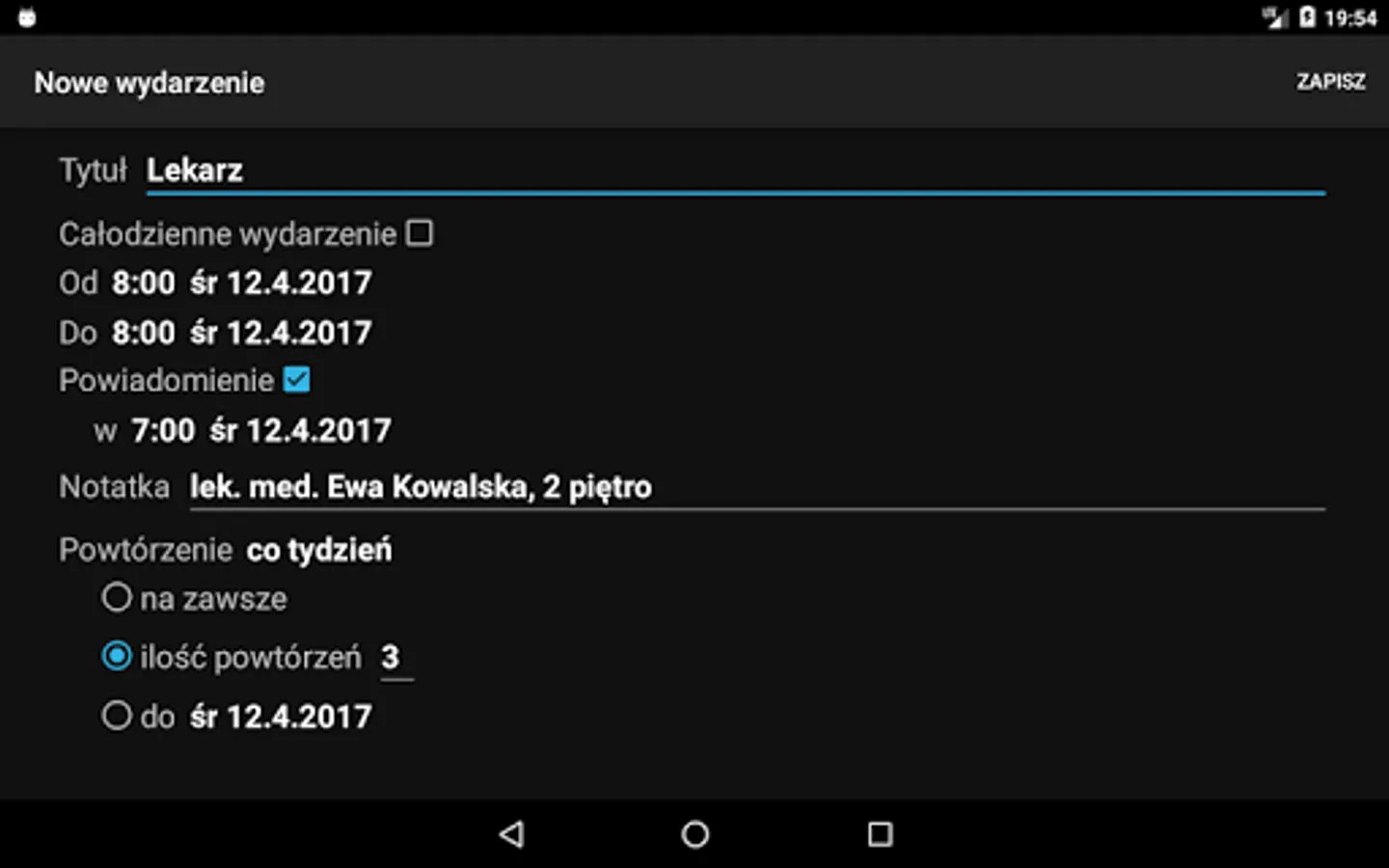Enable the Całodzienne wydarzenie checkbox
Screen dimensions: 1389x868
[x=420, y=233]
